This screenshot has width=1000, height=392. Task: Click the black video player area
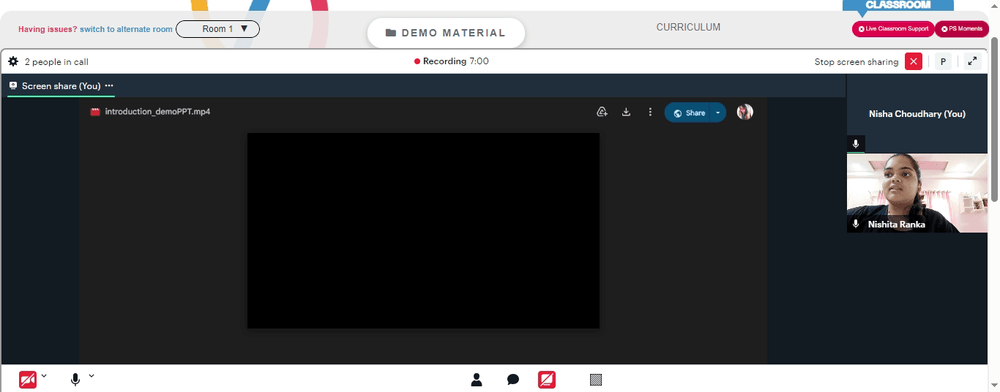[423, 231]
